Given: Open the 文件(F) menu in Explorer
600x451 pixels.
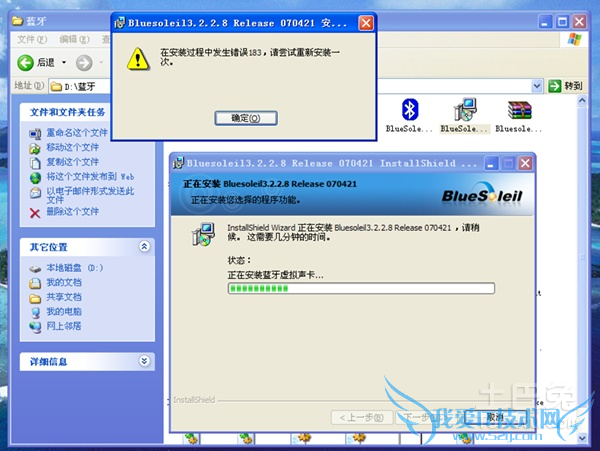Looking at the screenshot, I should click(x=32, y=39).
